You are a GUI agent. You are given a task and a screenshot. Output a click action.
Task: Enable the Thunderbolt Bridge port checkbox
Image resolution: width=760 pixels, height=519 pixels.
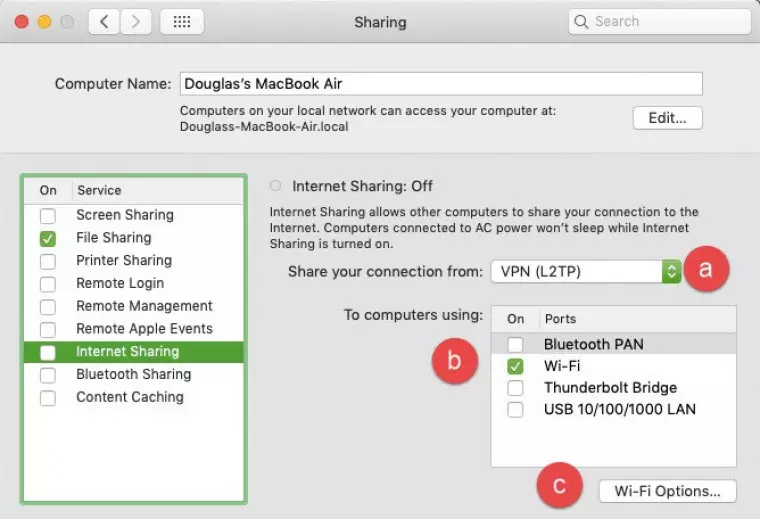(515, 388)
